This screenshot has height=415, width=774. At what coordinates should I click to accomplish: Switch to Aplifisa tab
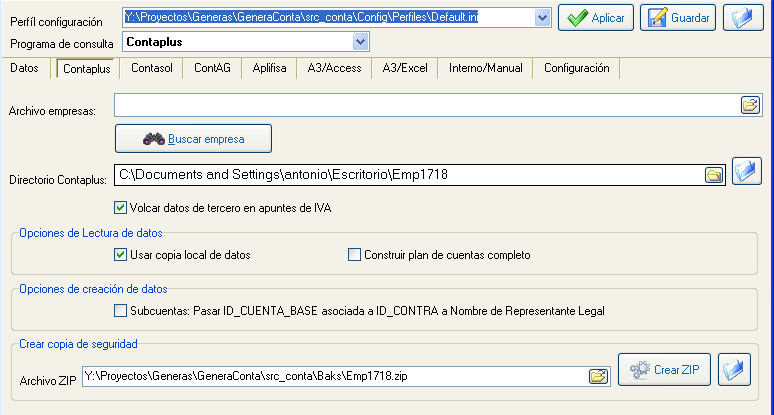point(270,68)
